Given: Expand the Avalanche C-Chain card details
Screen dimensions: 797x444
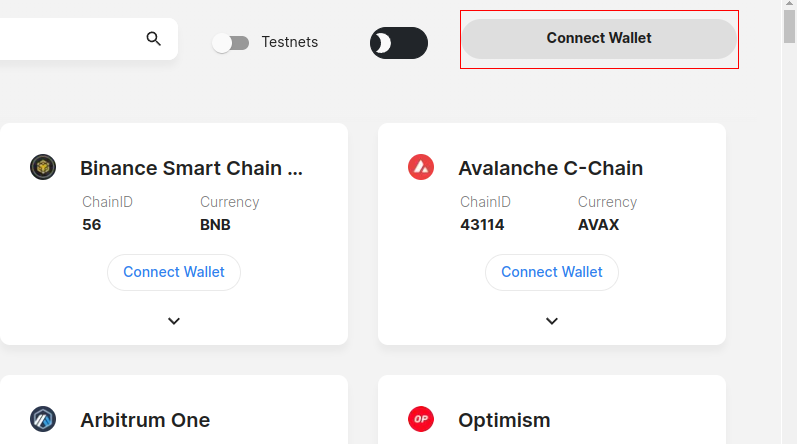Looking at the screenshot, I should (552, 321).
